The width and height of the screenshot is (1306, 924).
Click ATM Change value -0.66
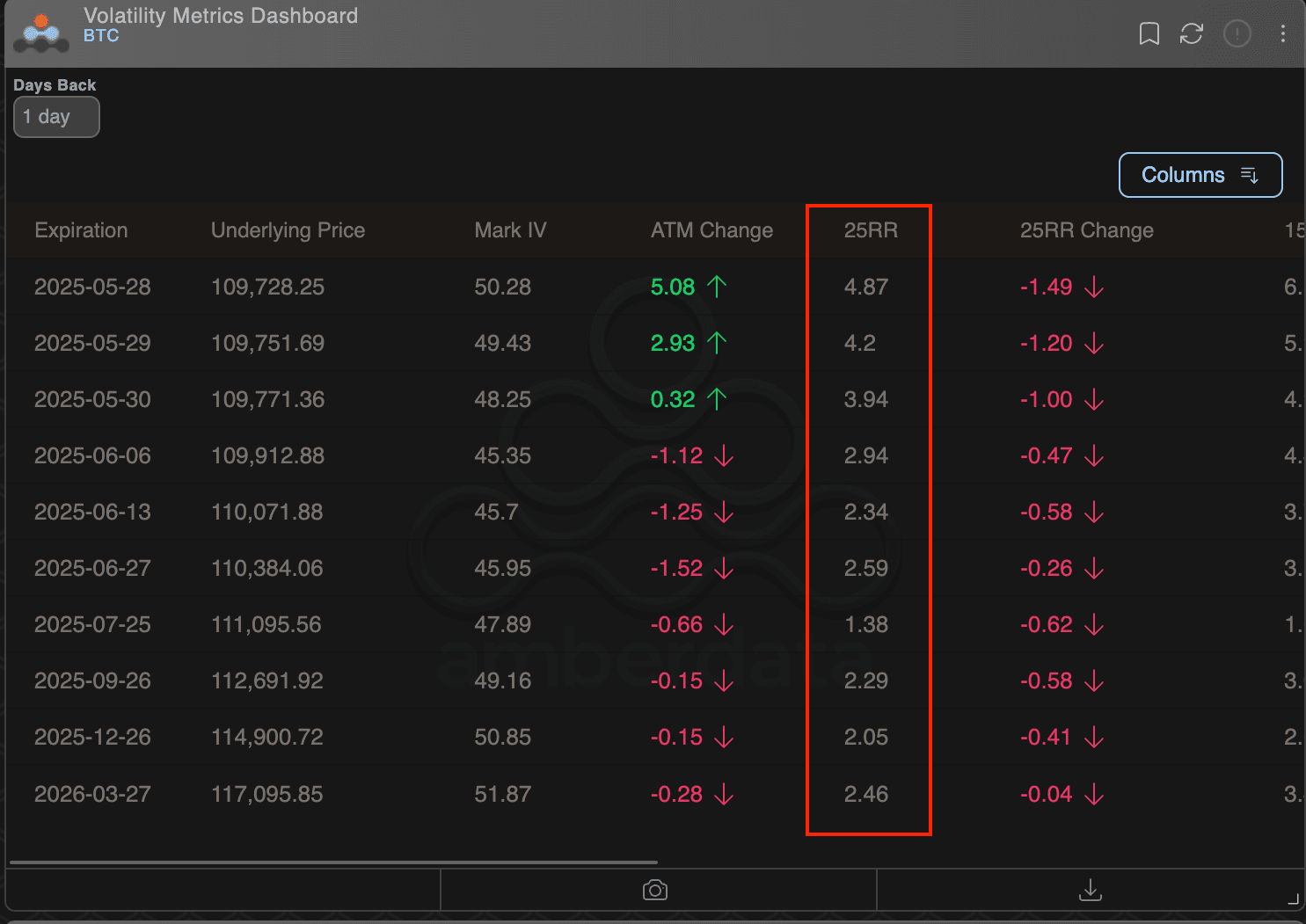point(676,624)
